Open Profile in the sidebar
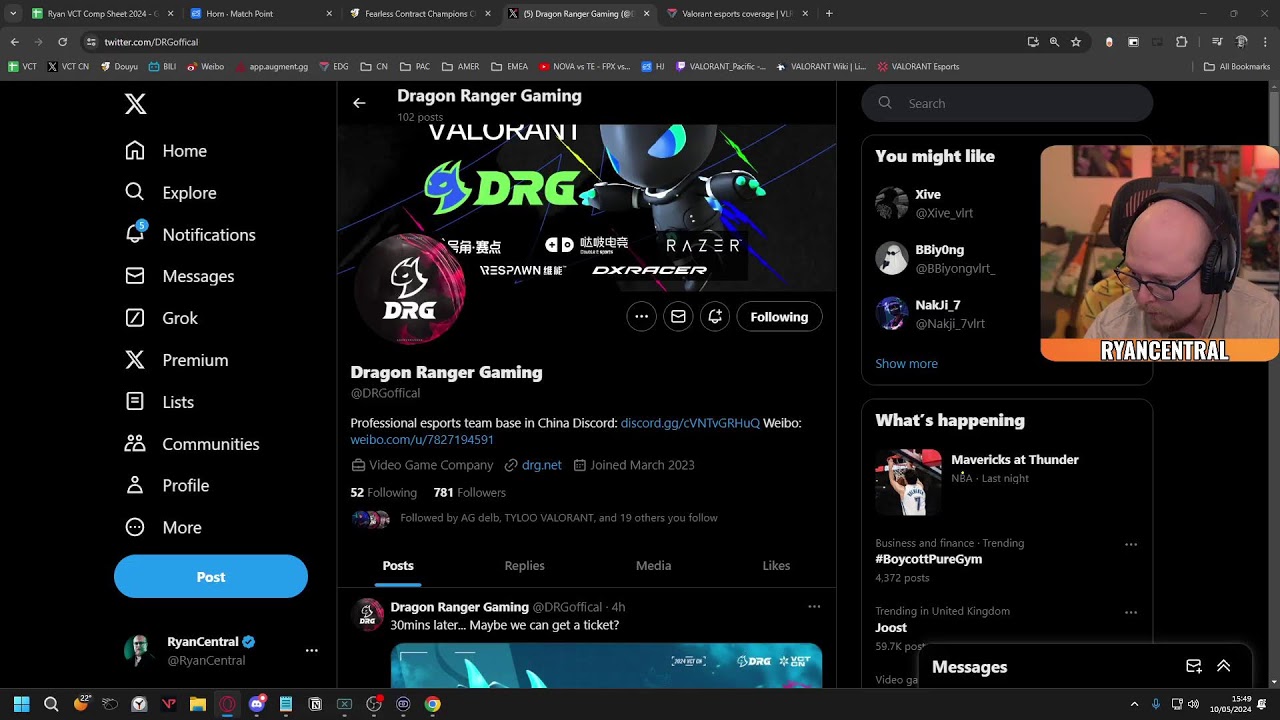The width and height of the screenshot is (1280, 720). click(x=167, y=485)
